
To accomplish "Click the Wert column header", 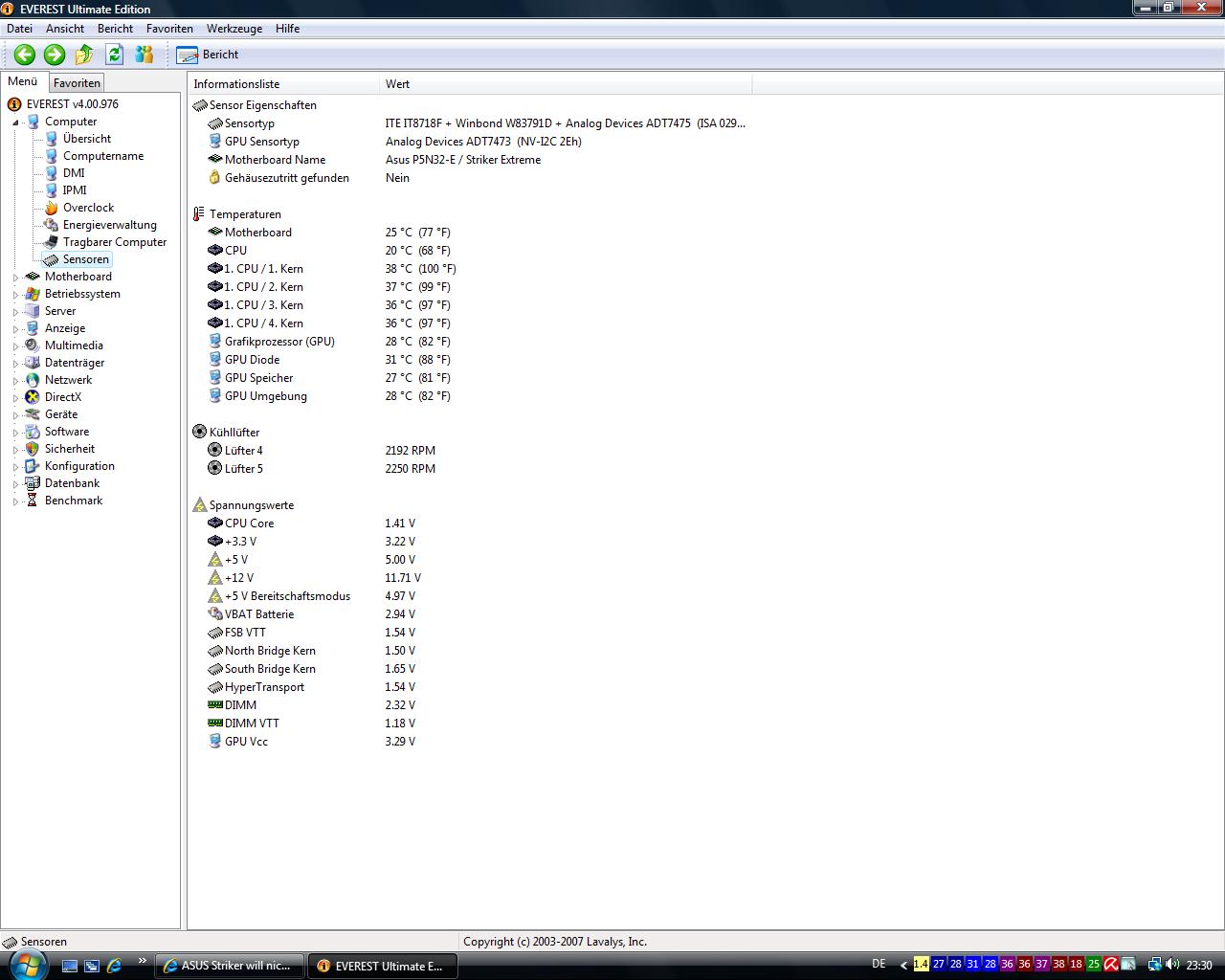I will (566, 84).
